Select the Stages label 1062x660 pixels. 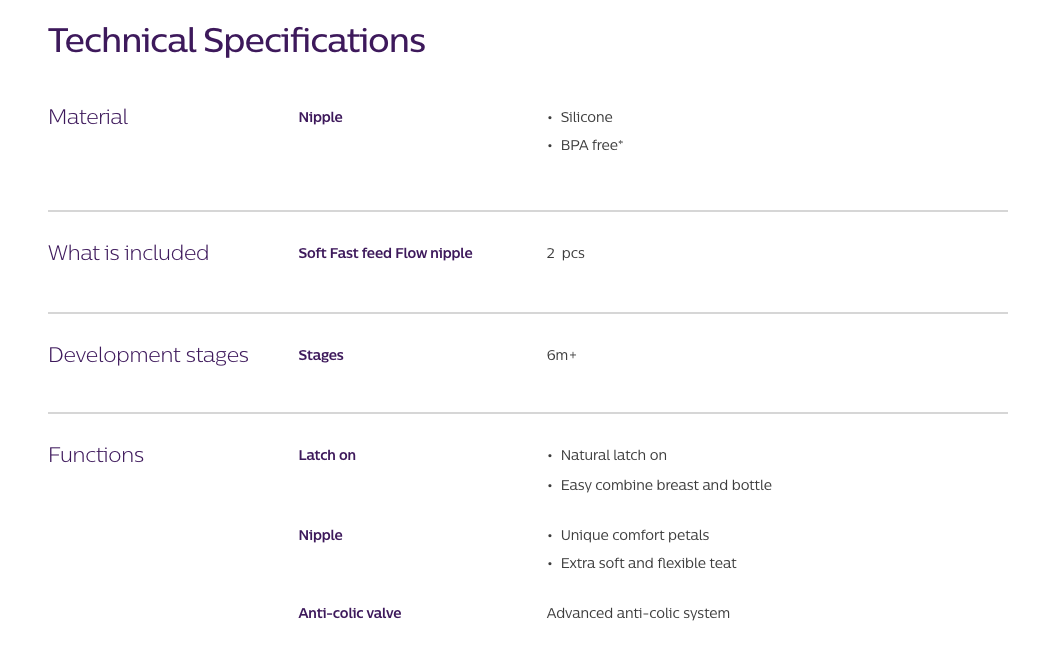pyautogui.click(x=320, y=355)
